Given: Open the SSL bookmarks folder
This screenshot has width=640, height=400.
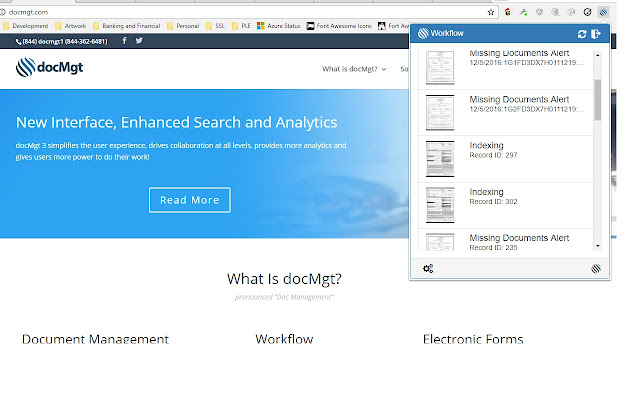Looking at the screenshot, I should [x=216, y=26].
